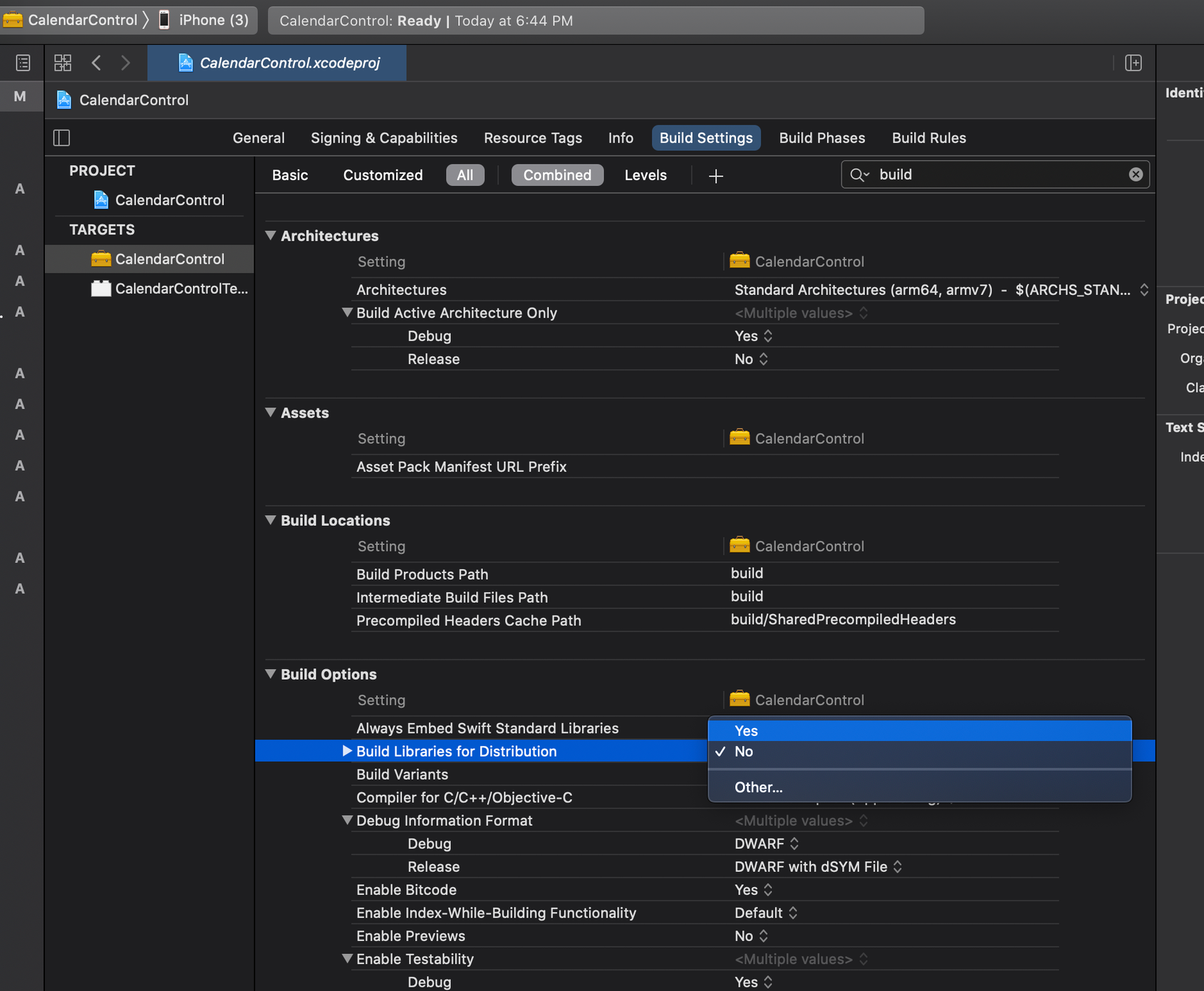Screen dimensions: 1204x991
Task: Choose Yes in the distribution popup menu
Action: (x=920, y=730)
